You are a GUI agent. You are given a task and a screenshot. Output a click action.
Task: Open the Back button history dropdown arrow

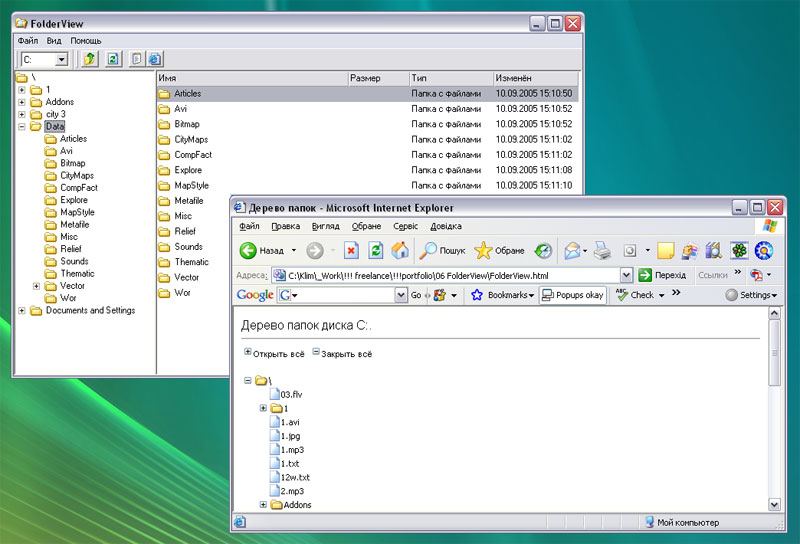click(294, 251)
